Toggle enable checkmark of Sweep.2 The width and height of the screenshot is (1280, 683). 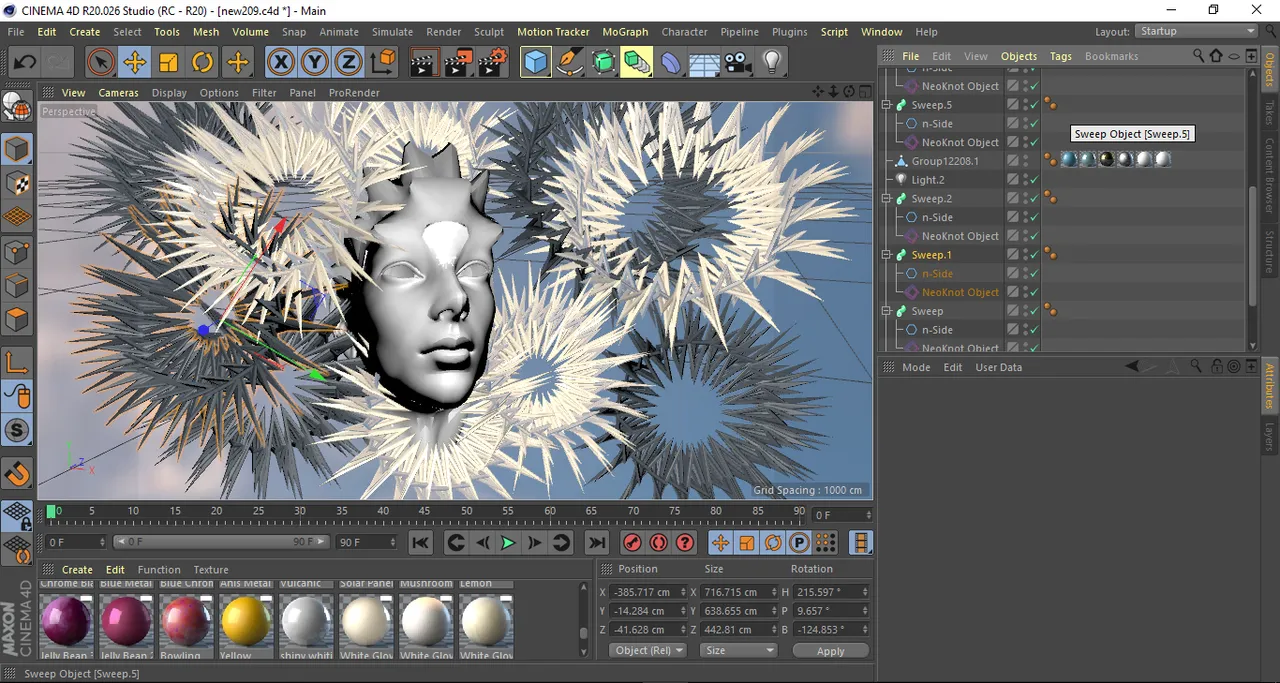(1034, 199)
